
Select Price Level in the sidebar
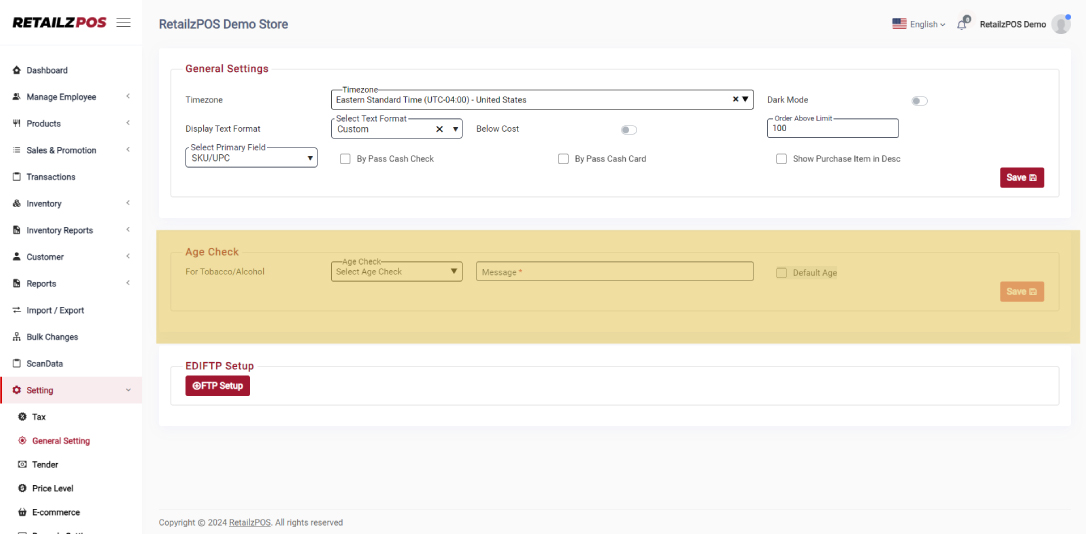(x=52, y=489)
